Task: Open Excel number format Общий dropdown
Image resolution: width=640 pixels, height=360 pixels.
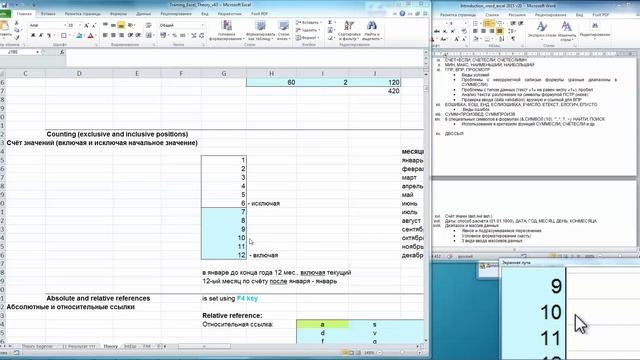Action: click(x=202, y=25)
